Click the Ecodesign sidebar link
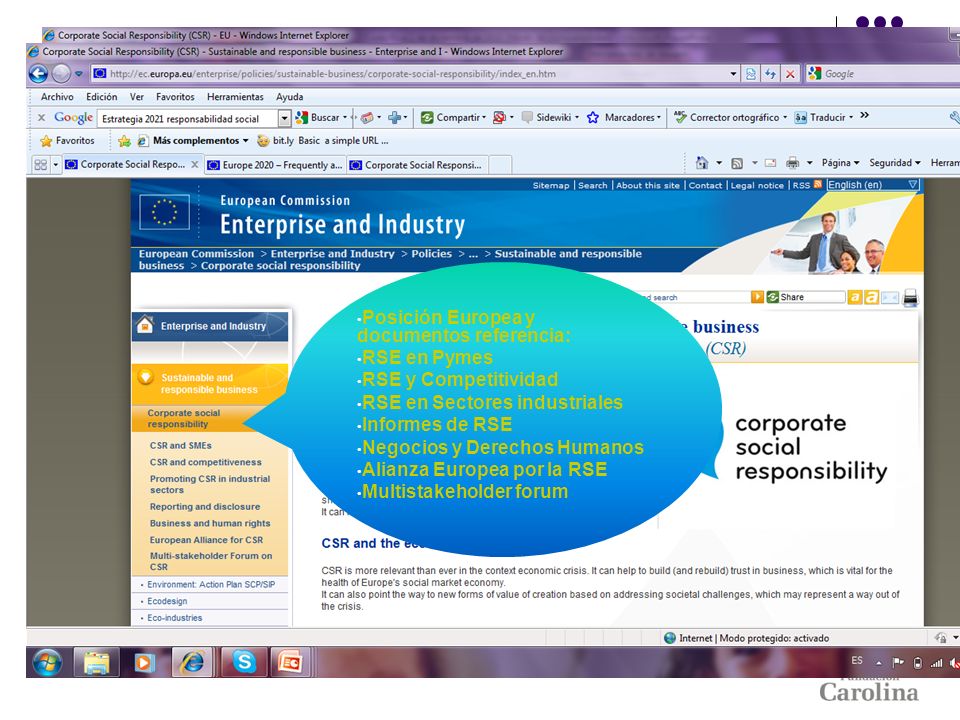Image resolution: width=960 pixels, height=720 pixels. [167, 601]
